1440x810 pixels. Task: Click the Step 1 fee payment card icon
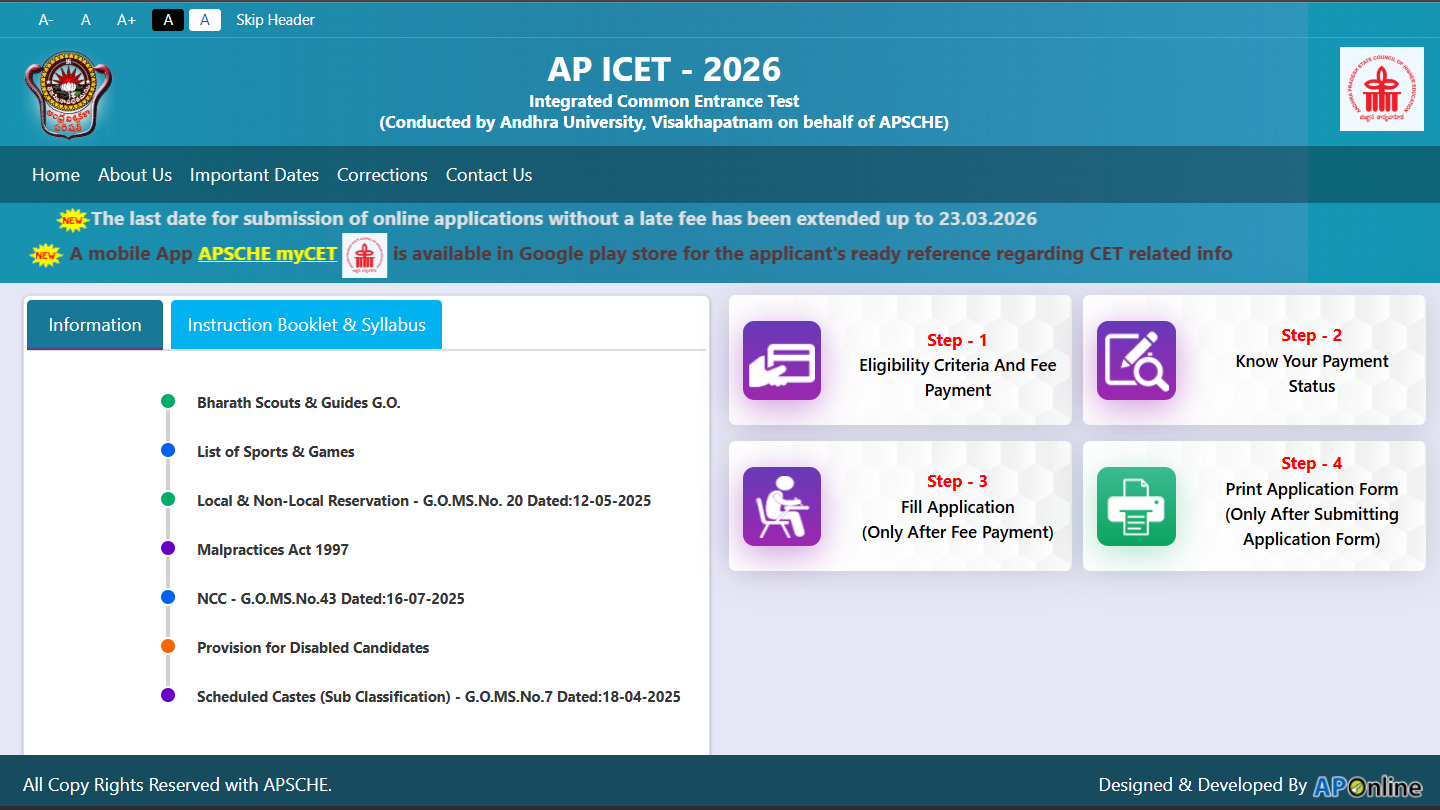point(782,360)
